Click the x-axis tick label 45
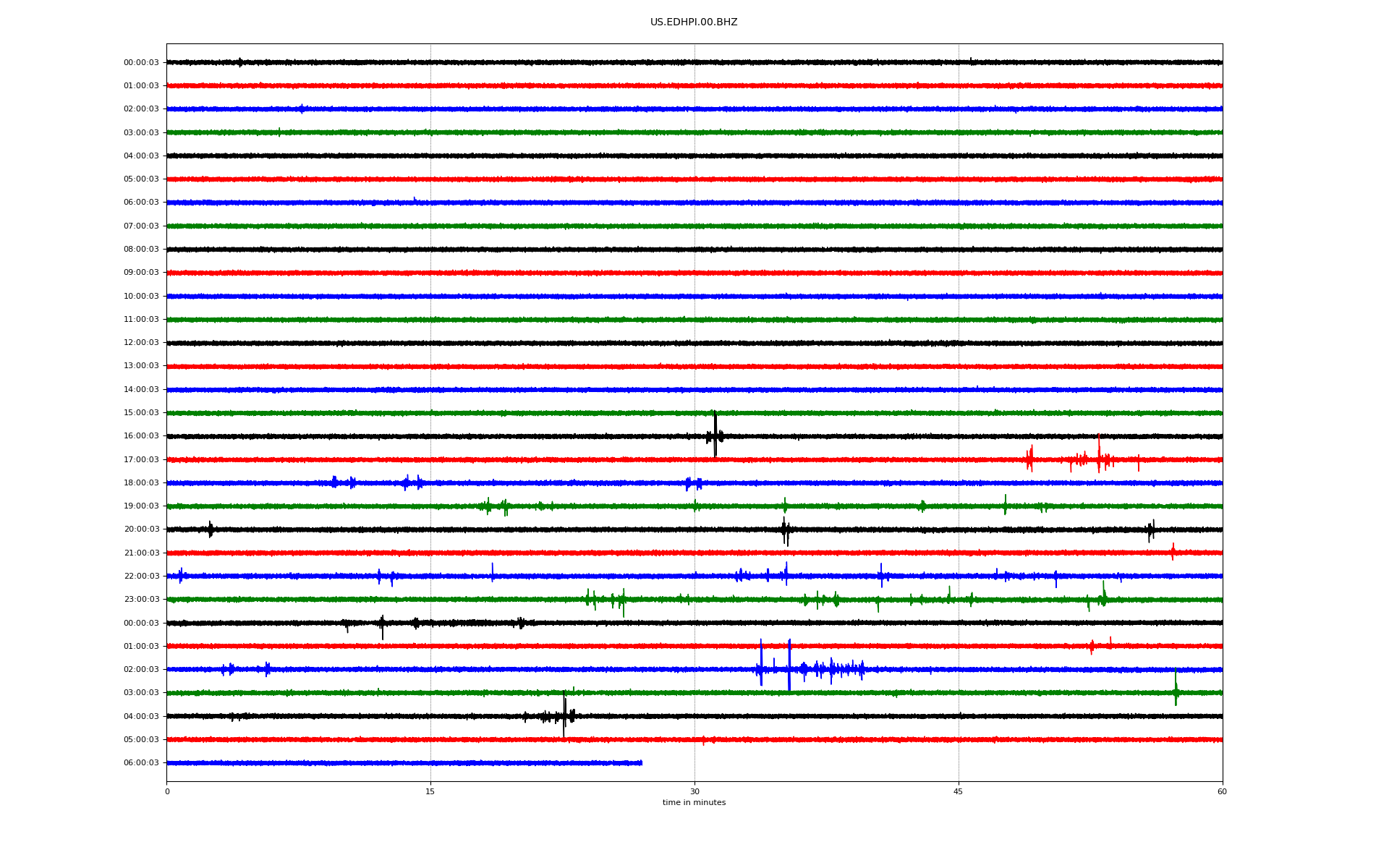Image resolution: width=1389 pixels, height=868 pixels. [959, 791]
